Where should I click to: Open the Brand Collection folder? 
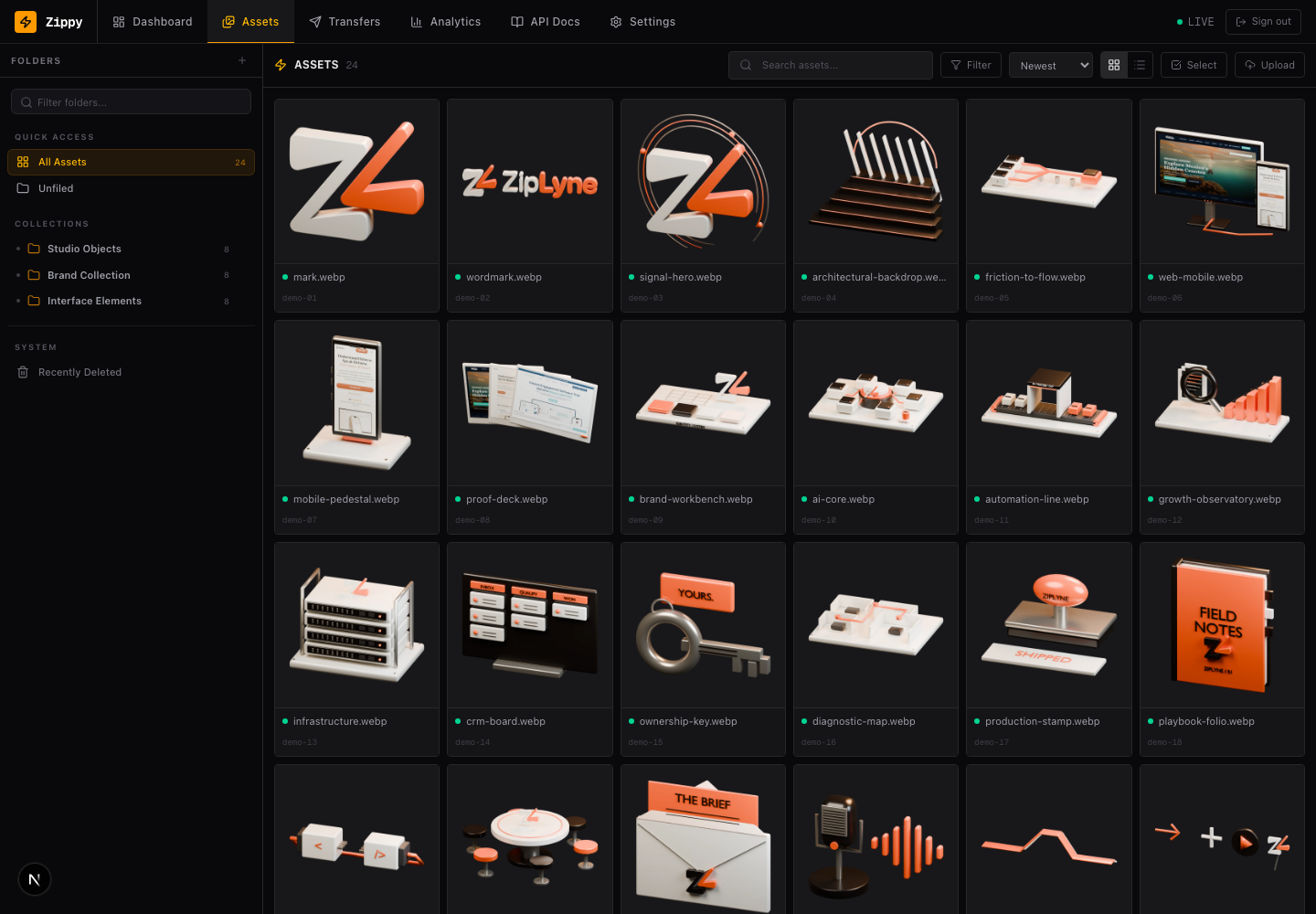click(x=131, y=275)
